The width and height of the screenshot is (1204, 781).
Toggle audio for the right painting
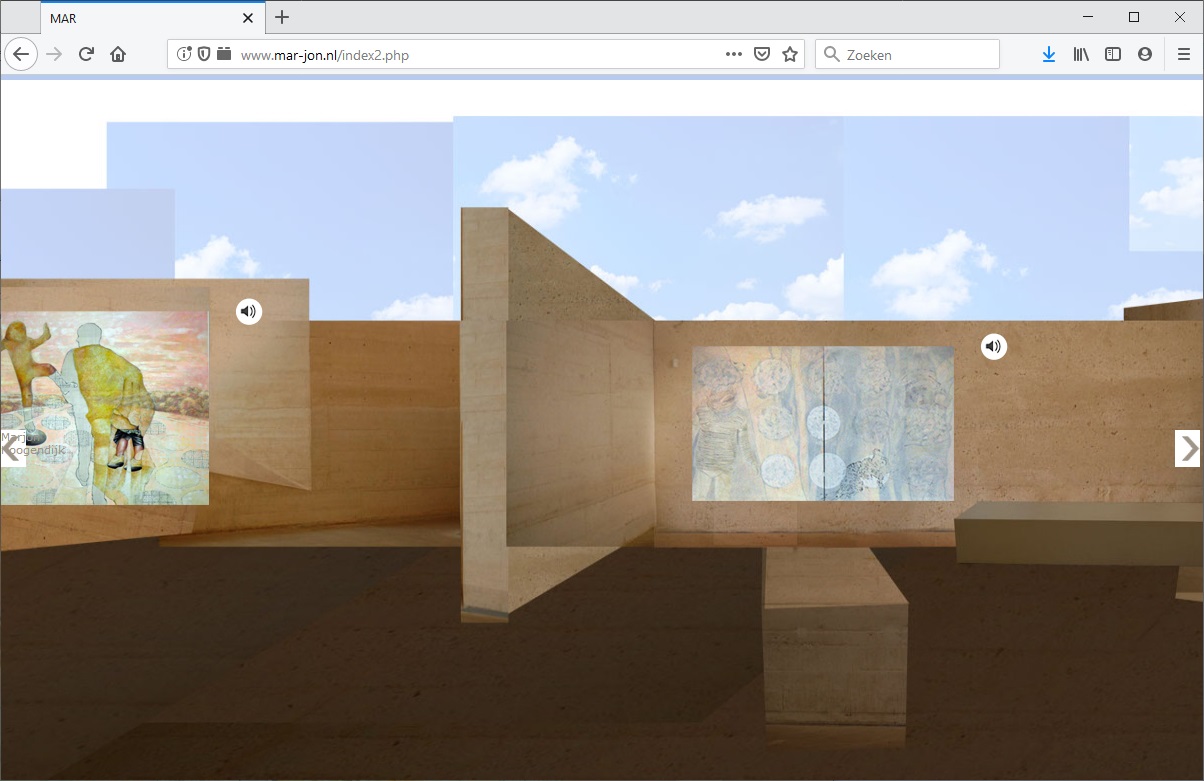tap(993, 347)
